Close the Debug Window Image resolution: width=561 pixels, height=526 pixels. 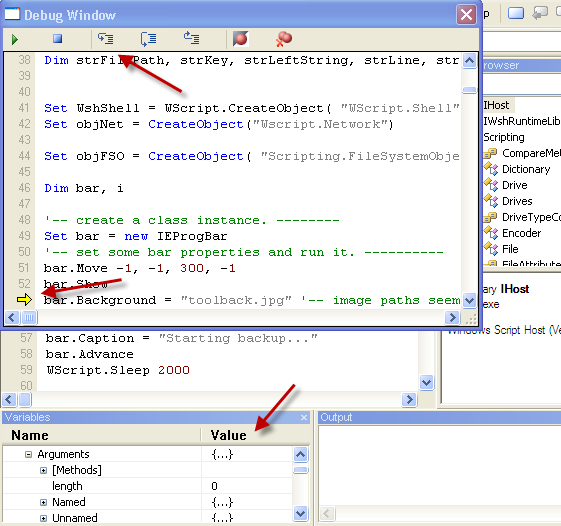(466, 15)
